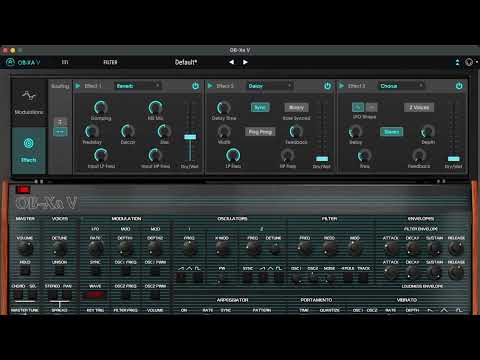Go to the next preset arrow

click(x=245, y=62)
